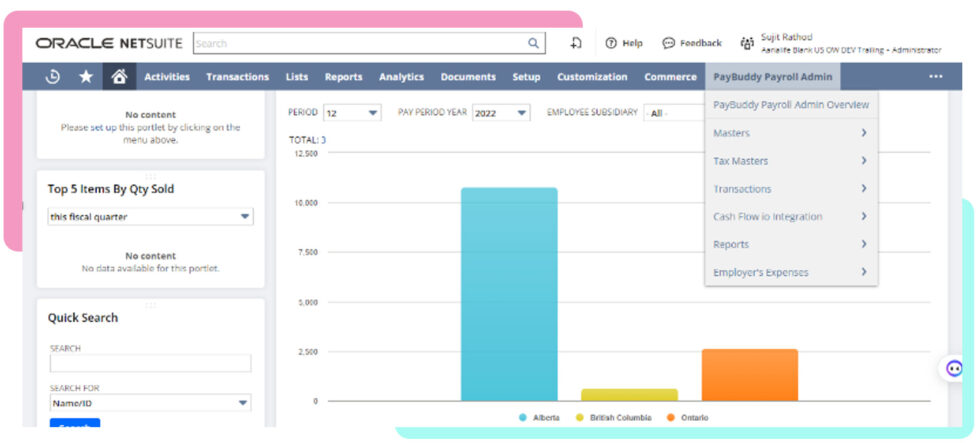980x443 pixels.
Task: Open the Feedback speech bubble icon
Action: 668,43
